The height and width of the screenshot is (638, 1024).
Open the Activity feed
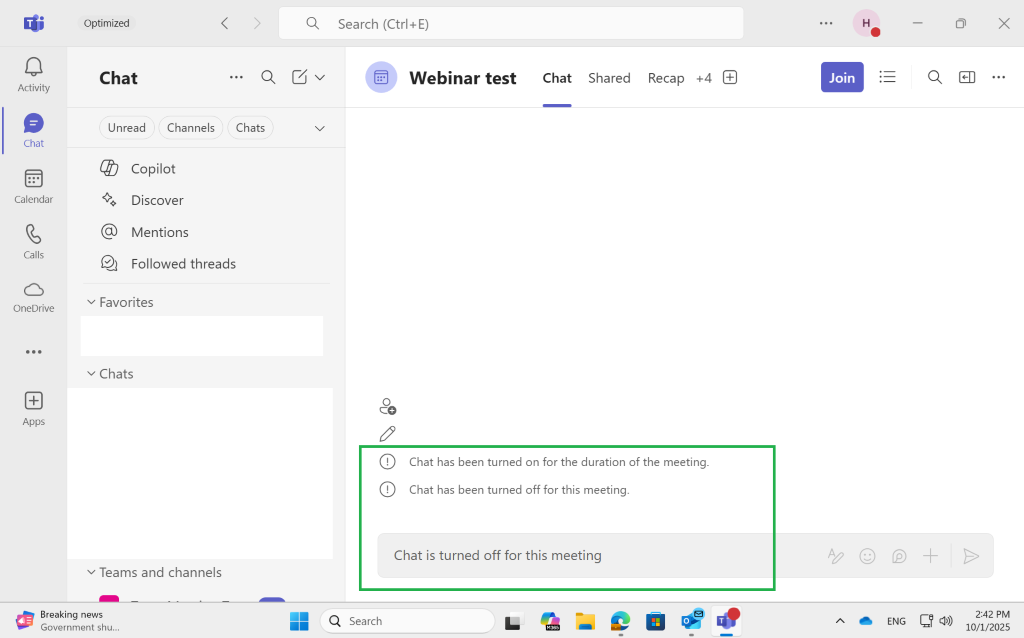(33, 75)
